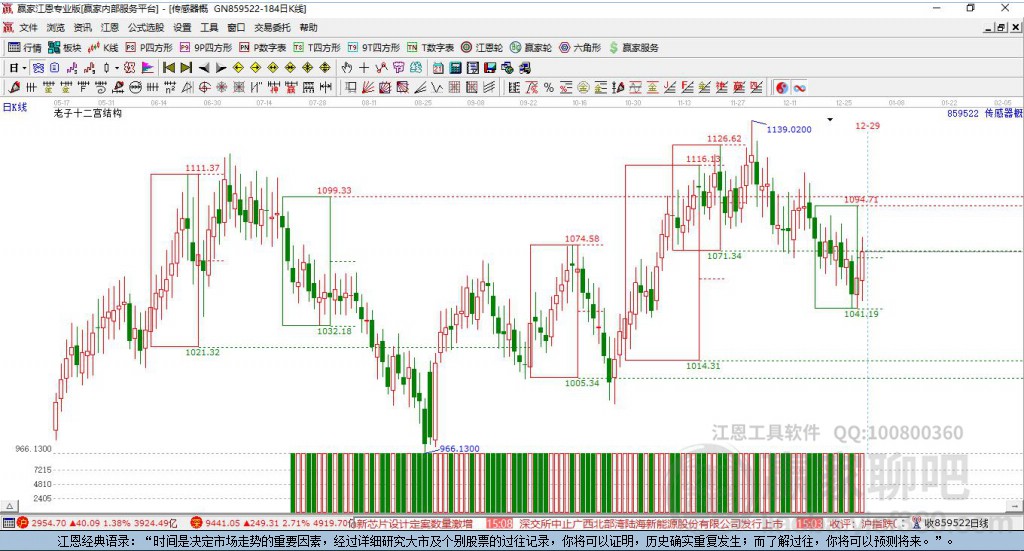Click the 日K线 chart label
The width and height of the screenshot is (1024, 551).
point(15,107)
